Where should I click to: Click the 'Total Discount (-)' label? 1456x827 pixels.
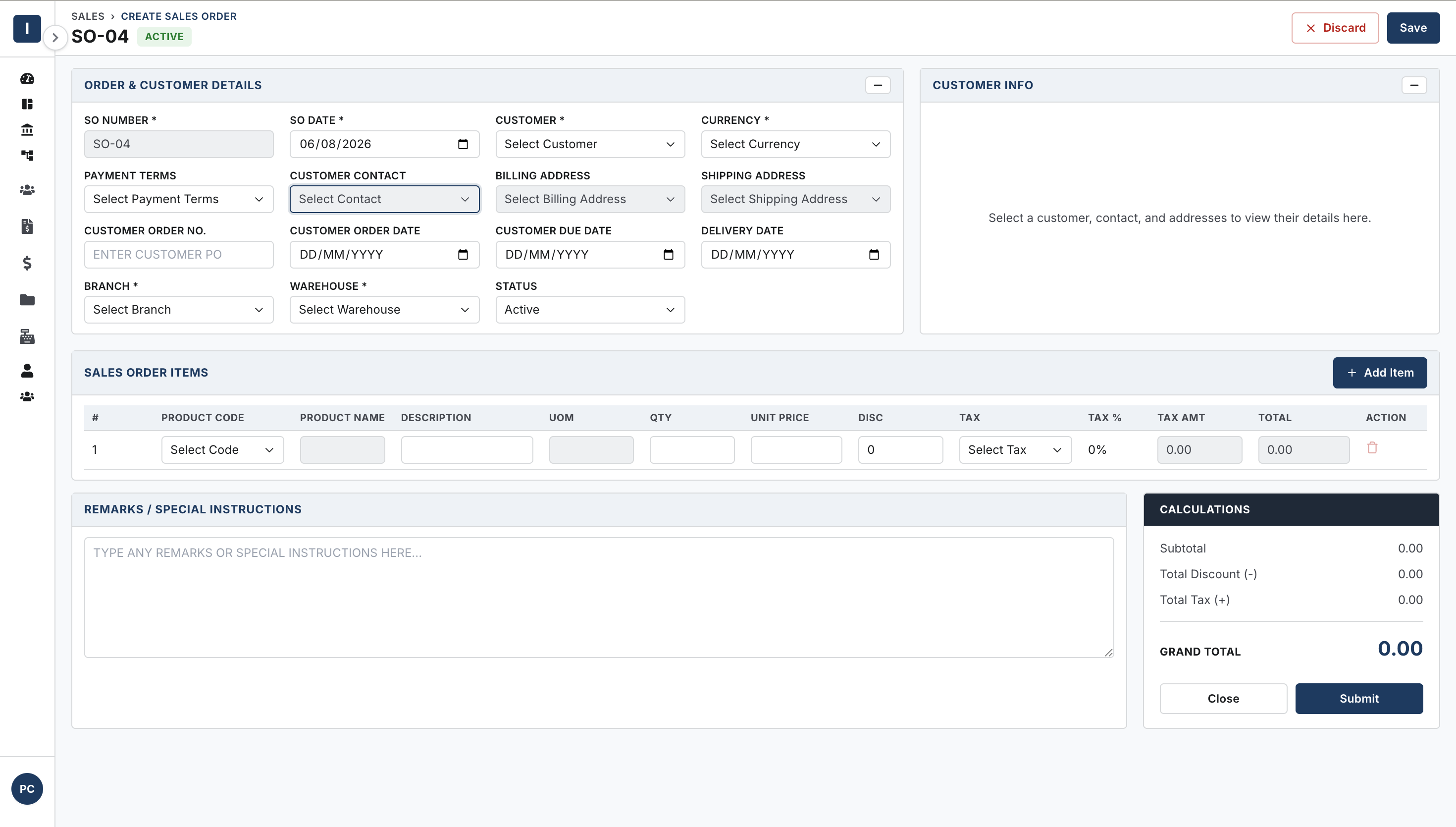click(1208, 574)
